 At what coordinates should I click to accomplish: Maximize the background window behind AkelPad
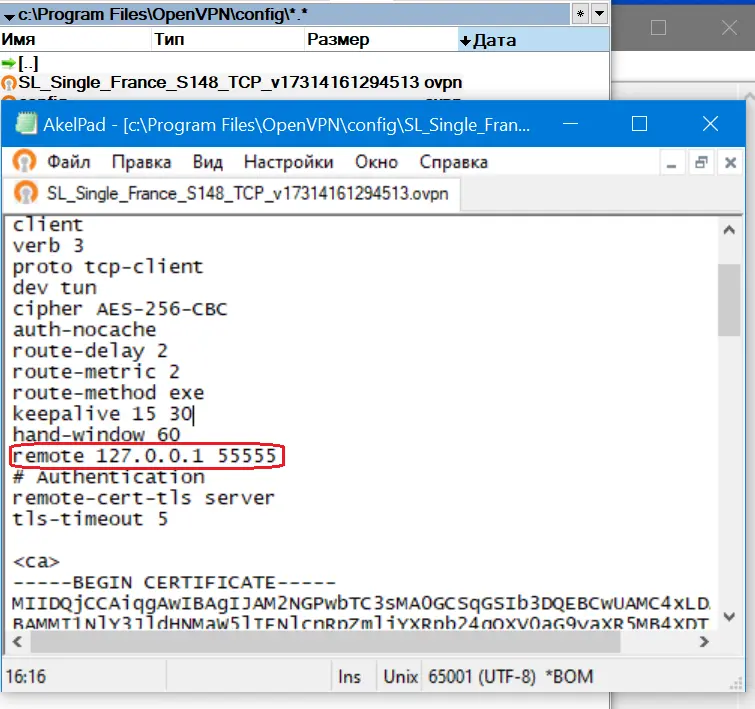[658, 27]
